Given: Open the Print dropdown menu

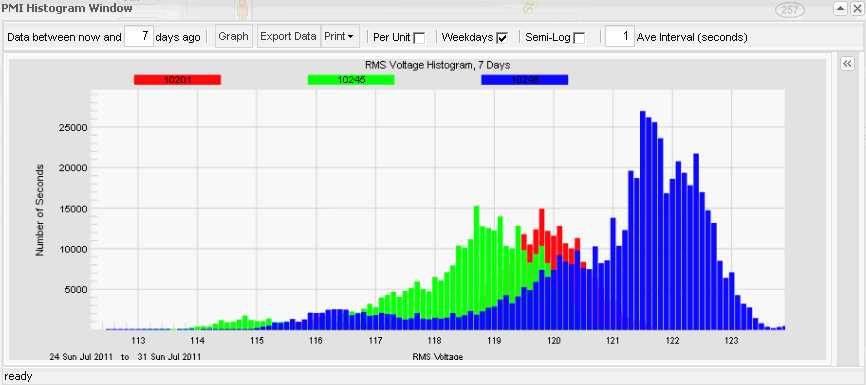Looking at the screenshot, I should pos(340,37).
